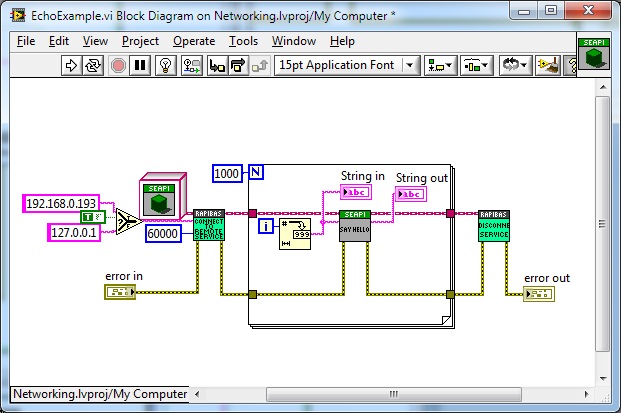Open the View menu
The width and height of the screenshot is (621, 413).
95,41
